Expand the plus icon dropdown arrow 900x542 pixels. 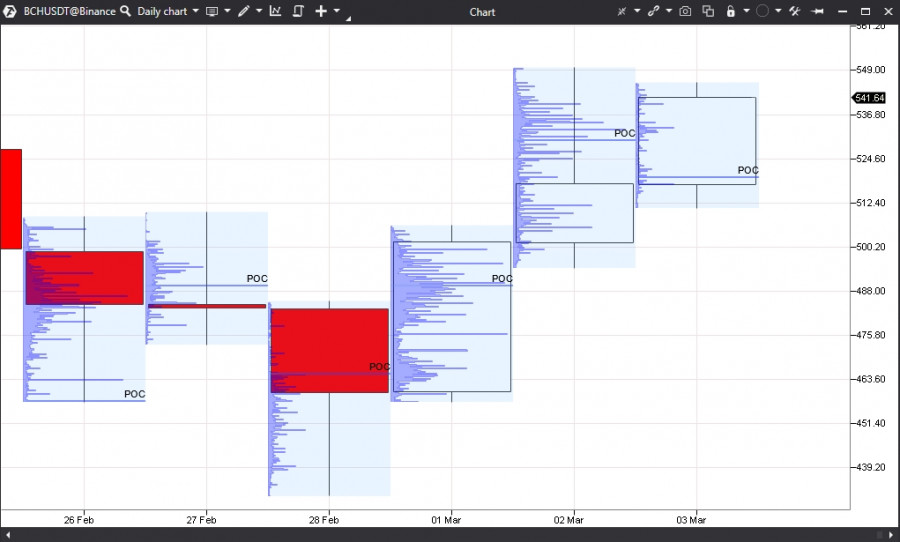(x=336, y=11)
